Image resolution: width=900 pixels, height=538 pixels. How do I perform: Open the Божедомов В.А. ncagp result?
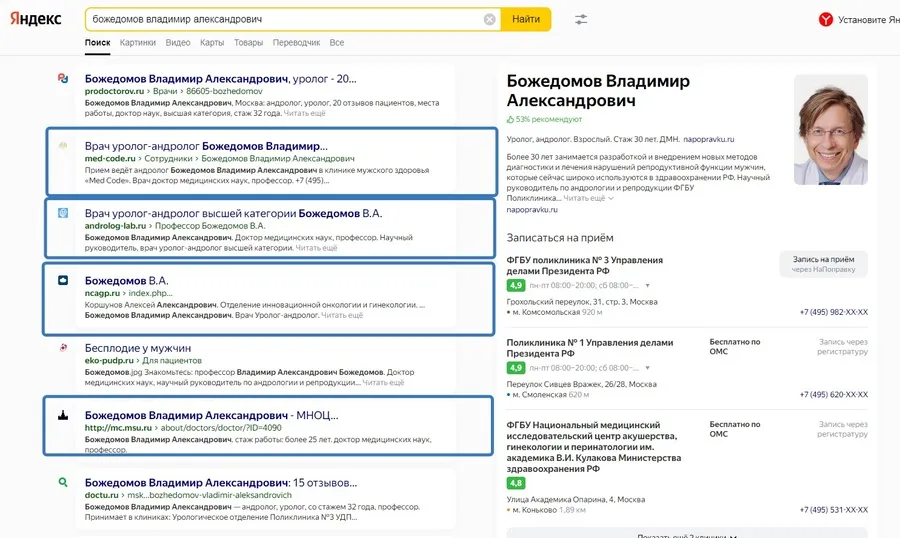coord(126,280)
